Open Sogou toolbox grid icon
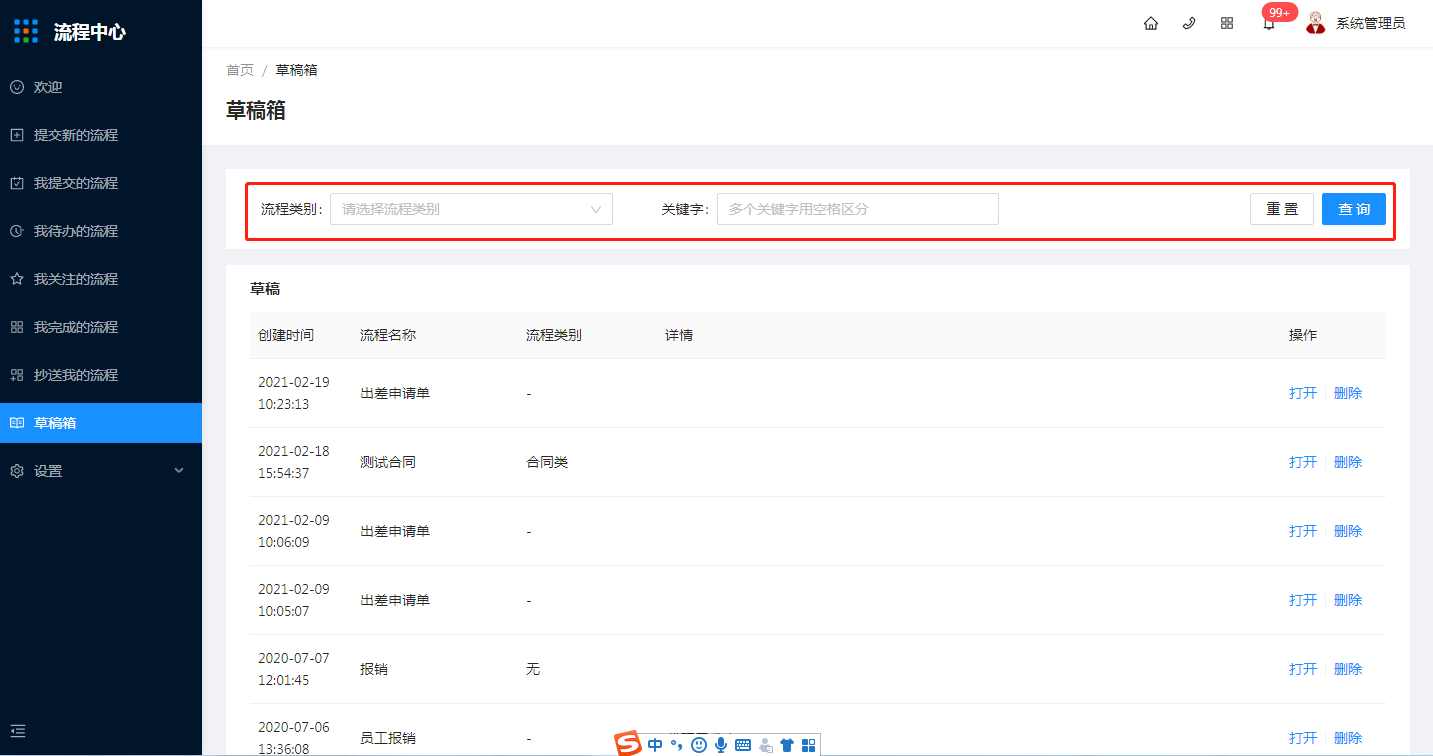This screenshot has width=1433, height=756. pos(808,745)
